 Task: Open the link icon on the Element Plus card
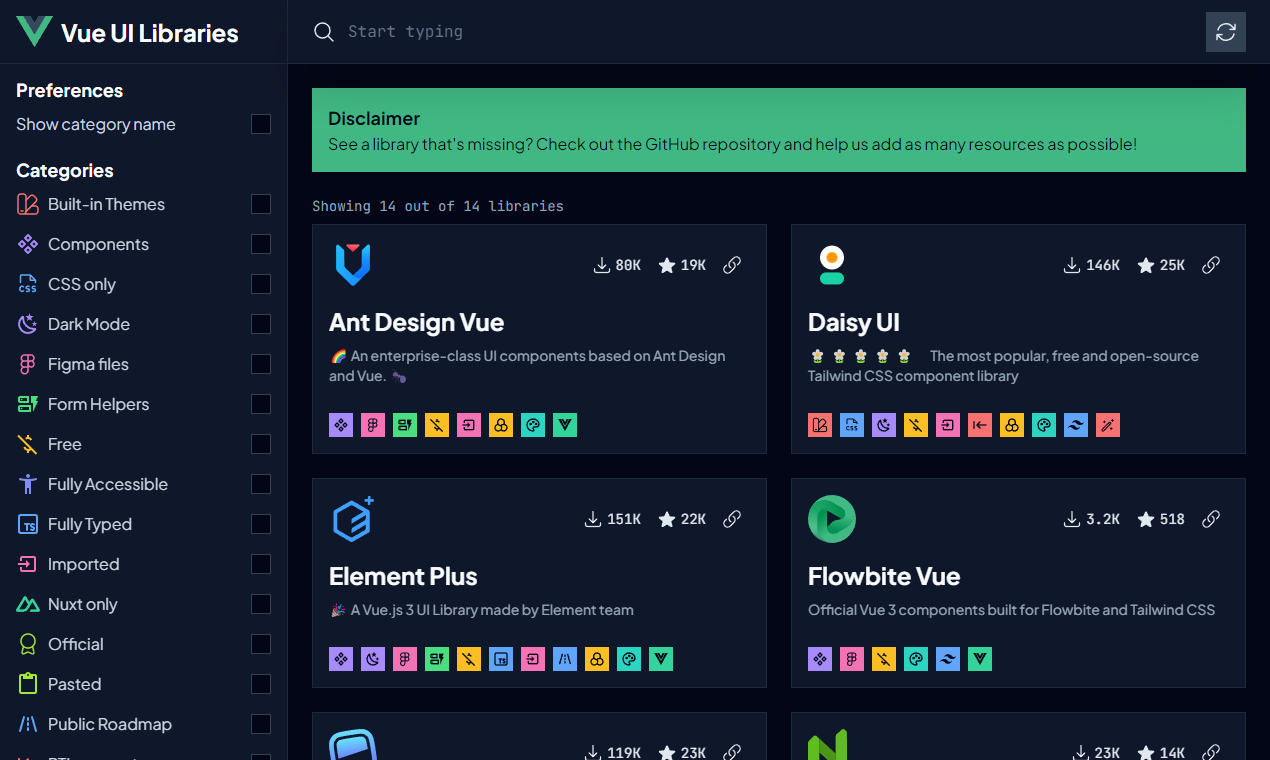[732, 519]
